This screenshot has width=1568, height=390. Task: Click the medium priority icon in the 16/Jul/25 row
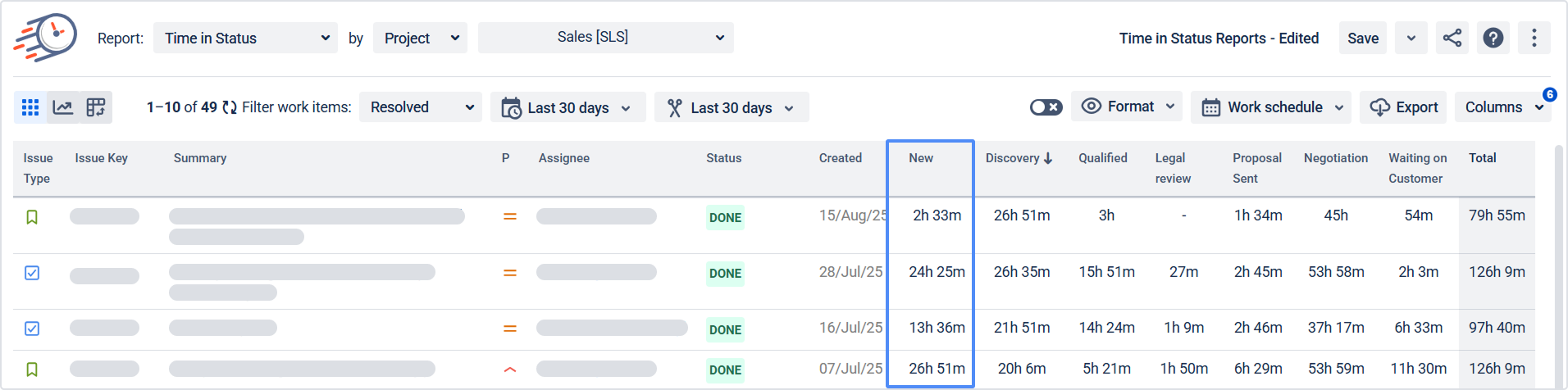510,329
